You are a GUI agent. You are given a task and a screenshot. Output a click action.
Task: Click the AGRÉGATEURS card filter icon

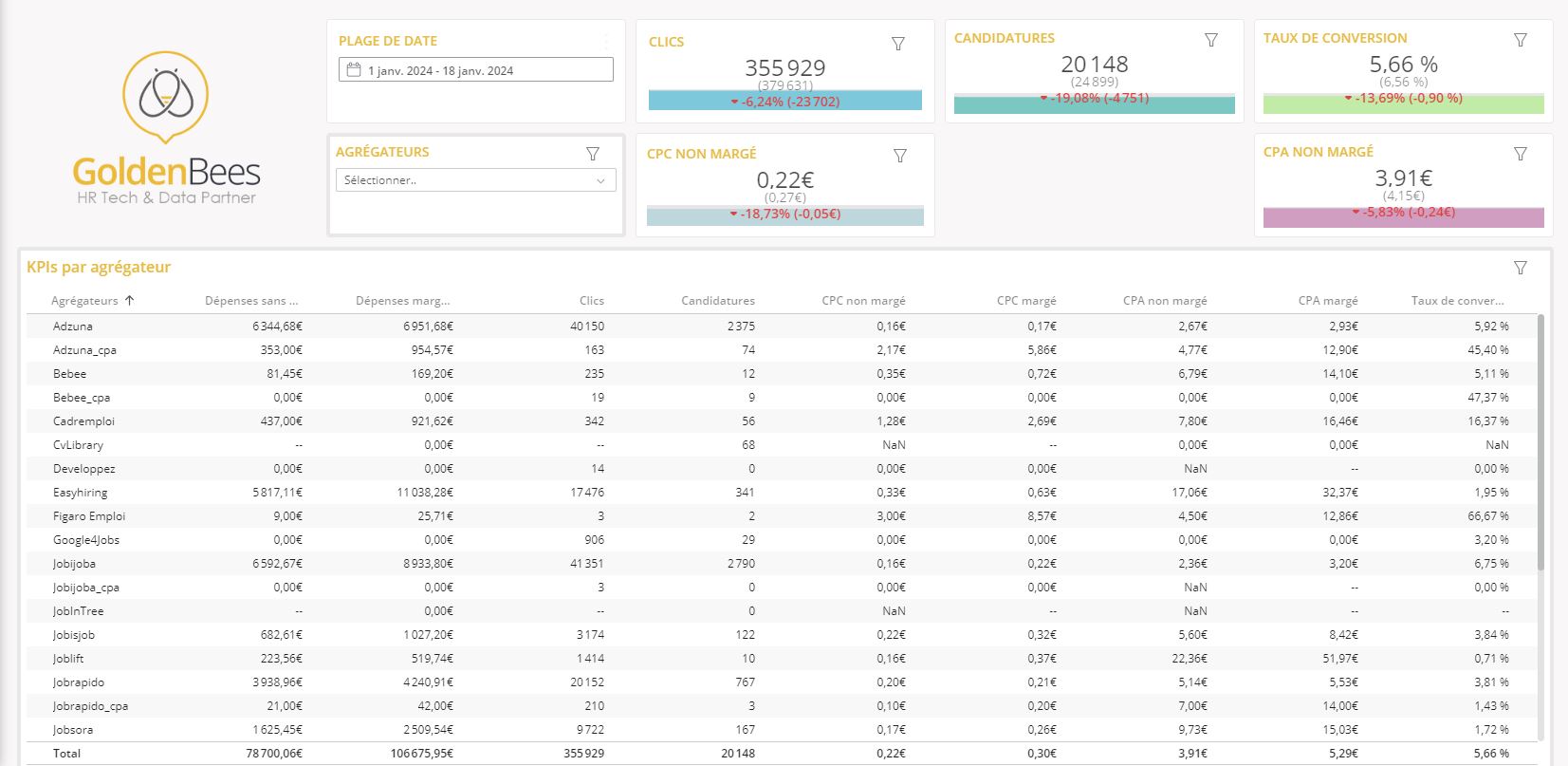pos(593,154)
